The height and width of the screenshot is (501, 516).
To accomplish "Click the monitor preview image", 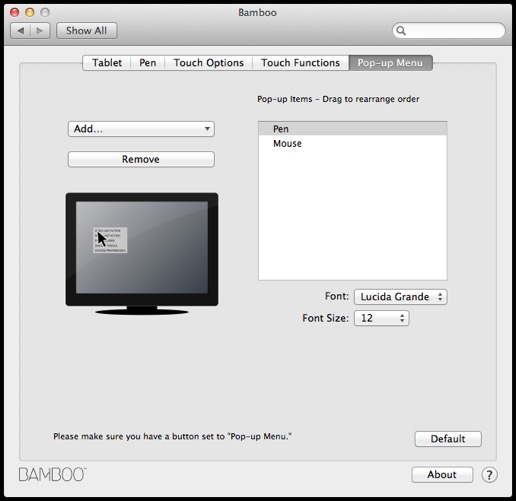I will [142, 254].
